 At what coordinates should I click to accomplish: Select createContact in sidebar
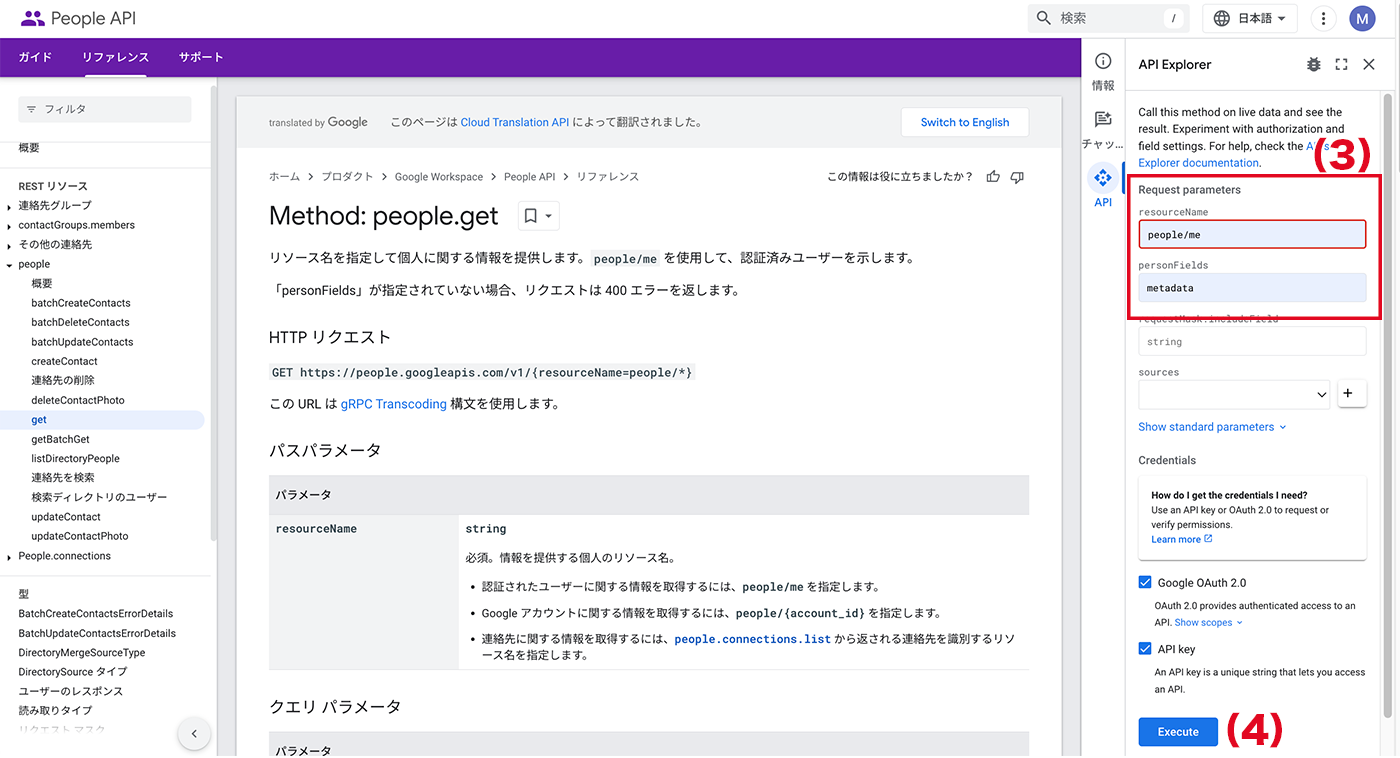(65, 361)
